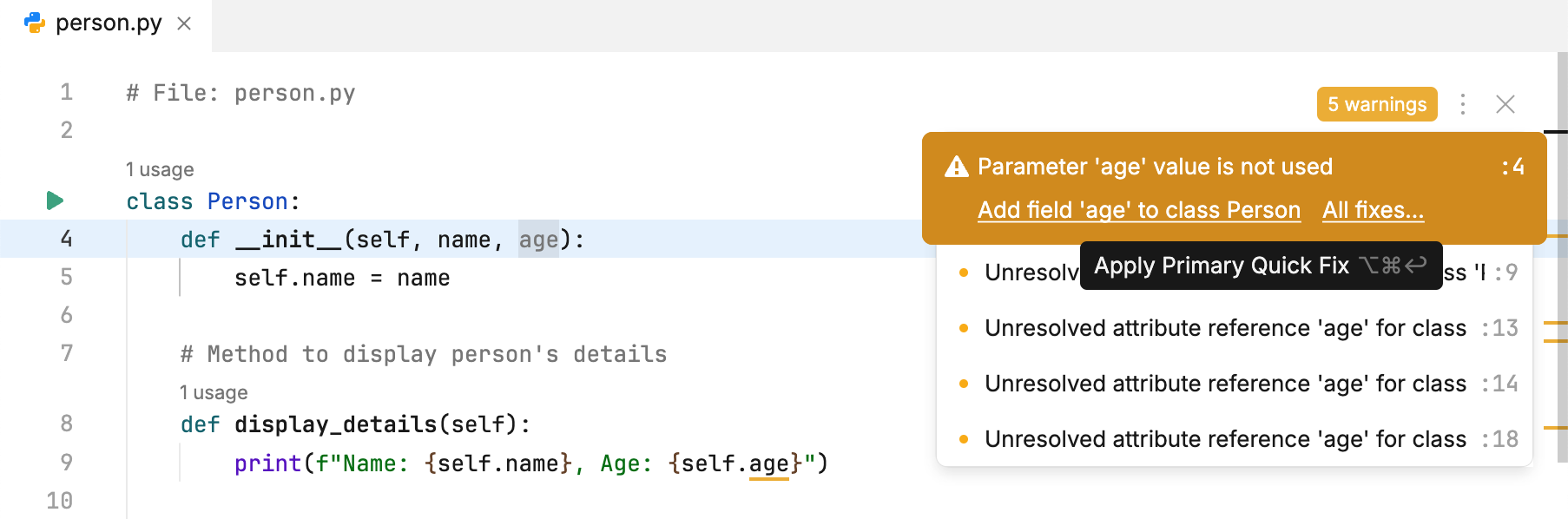Click the warning triangle icon in the tooltip
This screenshot has height=519, width=1568.
956,167
